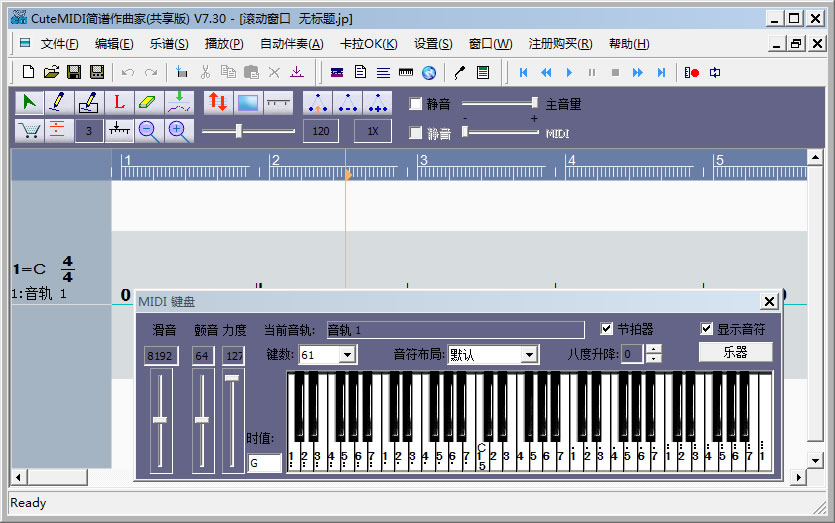Enable the 静音 checkbox beside MIDI slider
The height and width of the screenshot is (523, 835).
[415, 133]
